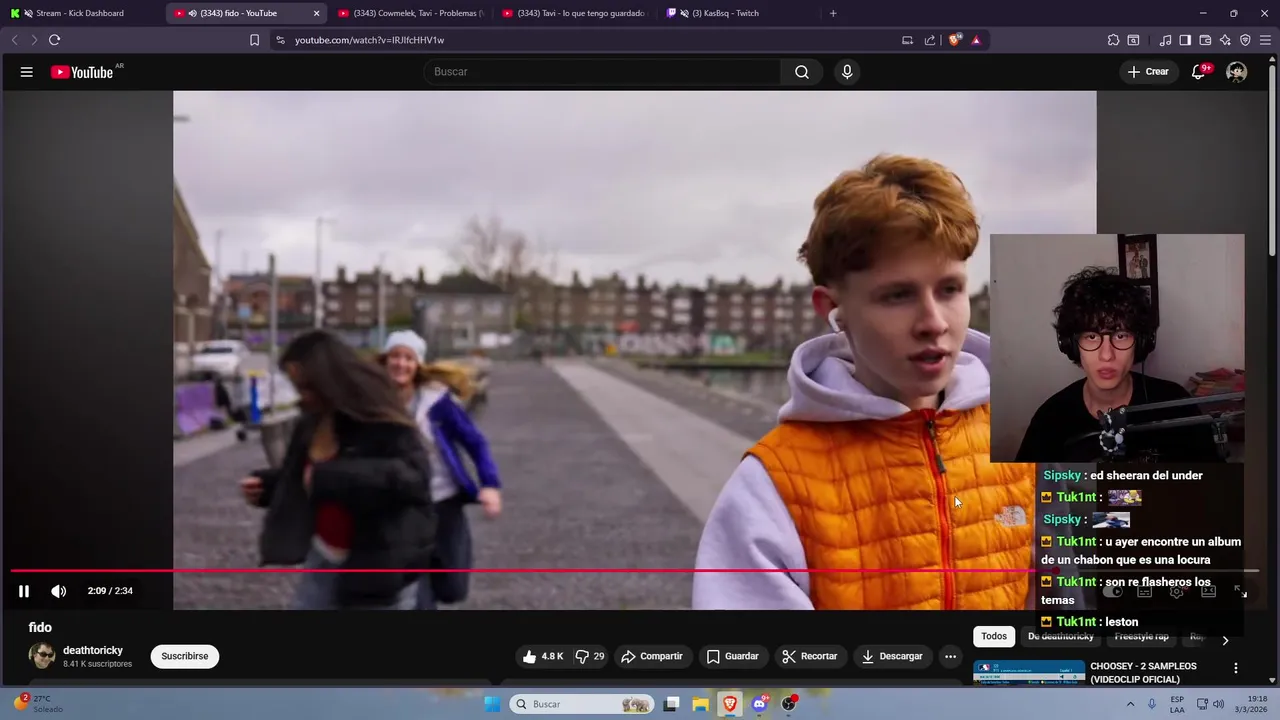Image resolution: width=1280 pixels, height=720 pixels.
Task: Open deathtoricky channel name link
Action: (x=93, y=651)
